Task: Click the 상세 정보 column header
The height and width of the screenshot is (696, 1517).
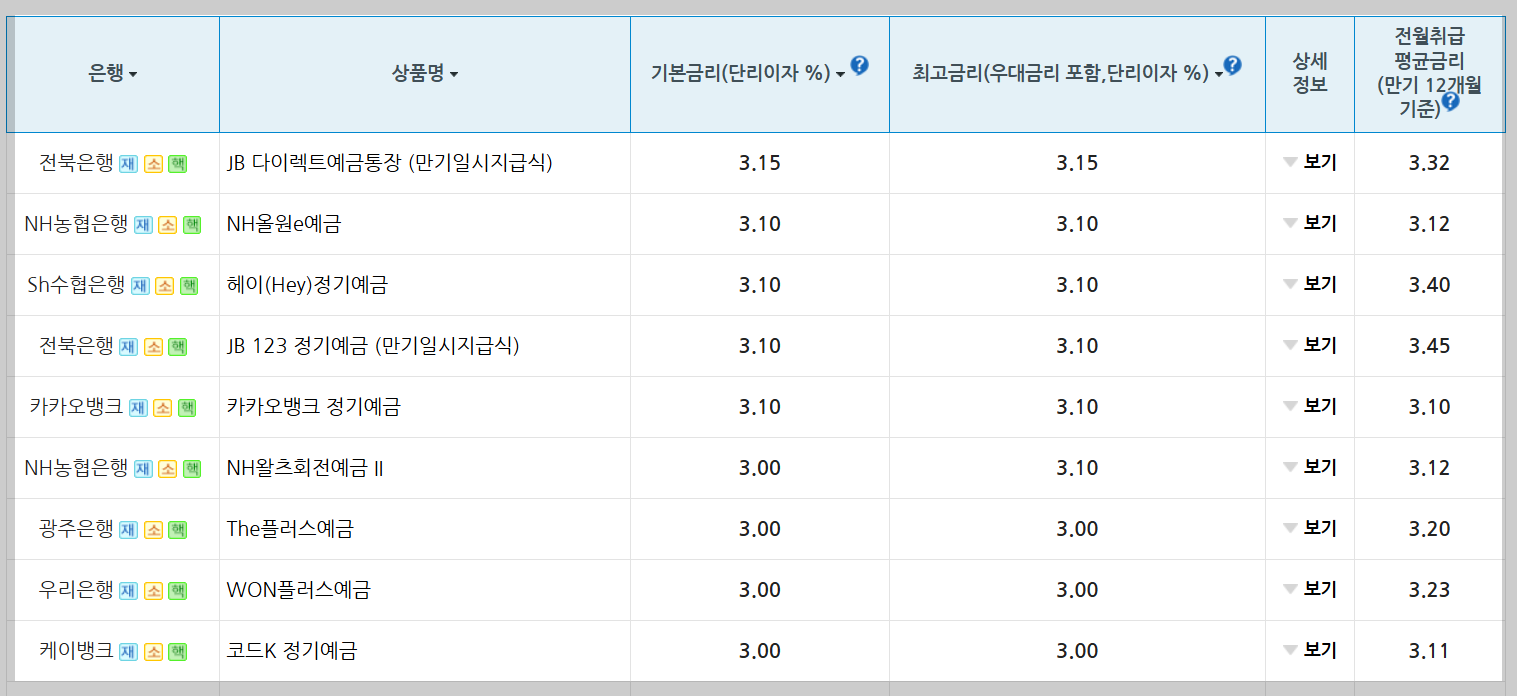Action: tap(1310, 73)
